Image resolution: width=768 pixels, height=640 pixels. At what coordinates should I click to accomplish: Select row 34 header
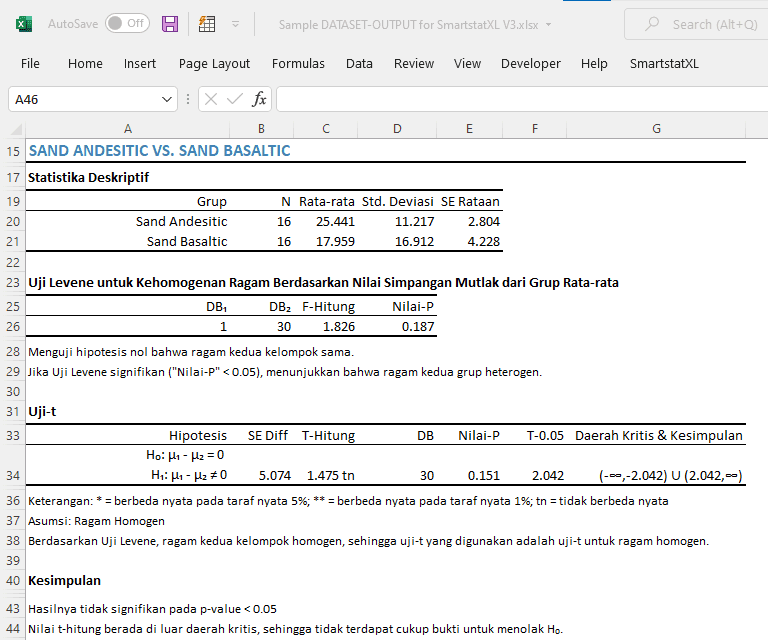[11, 475]
